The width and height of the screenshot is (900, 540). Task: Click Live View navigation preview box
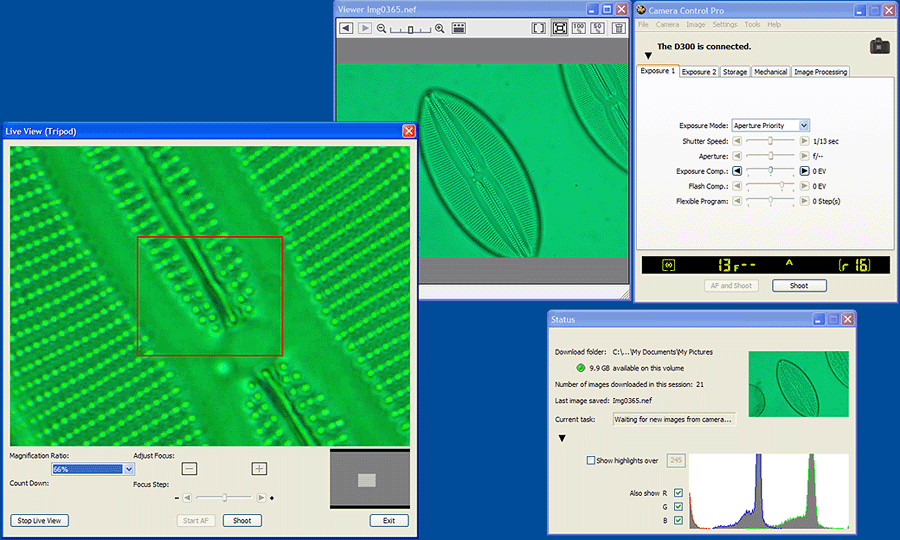click(x=370, y=479)
